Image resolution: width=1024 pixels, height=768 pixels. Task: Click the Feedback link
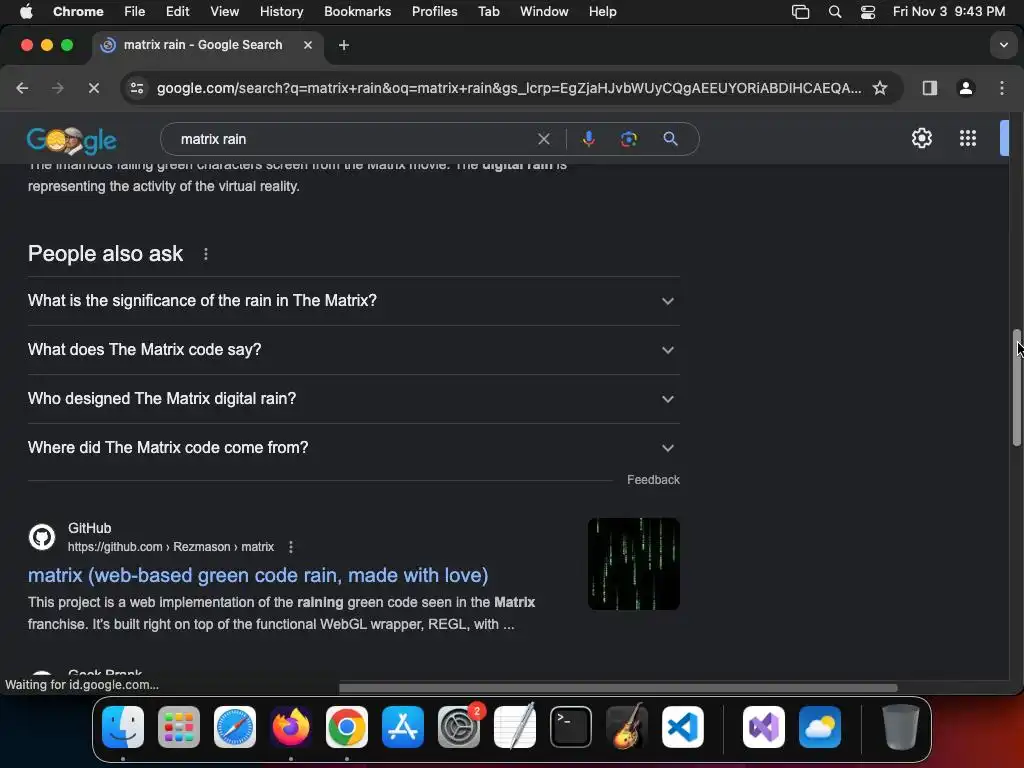pos(653,479)
